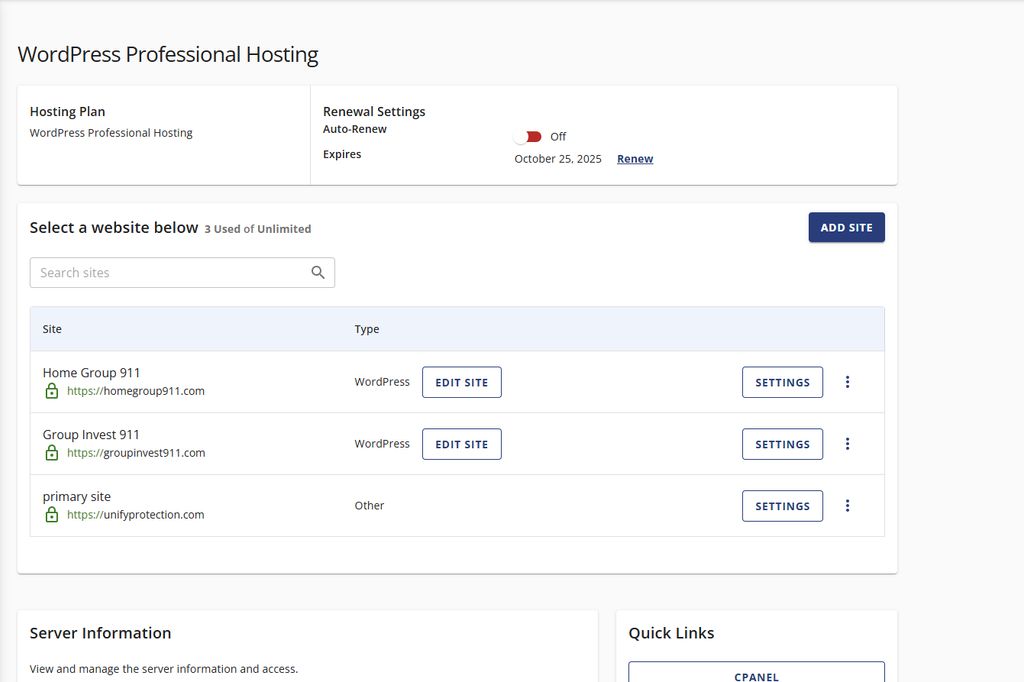Click the WordPress Professional Hosting page title

tap(168, 54)
